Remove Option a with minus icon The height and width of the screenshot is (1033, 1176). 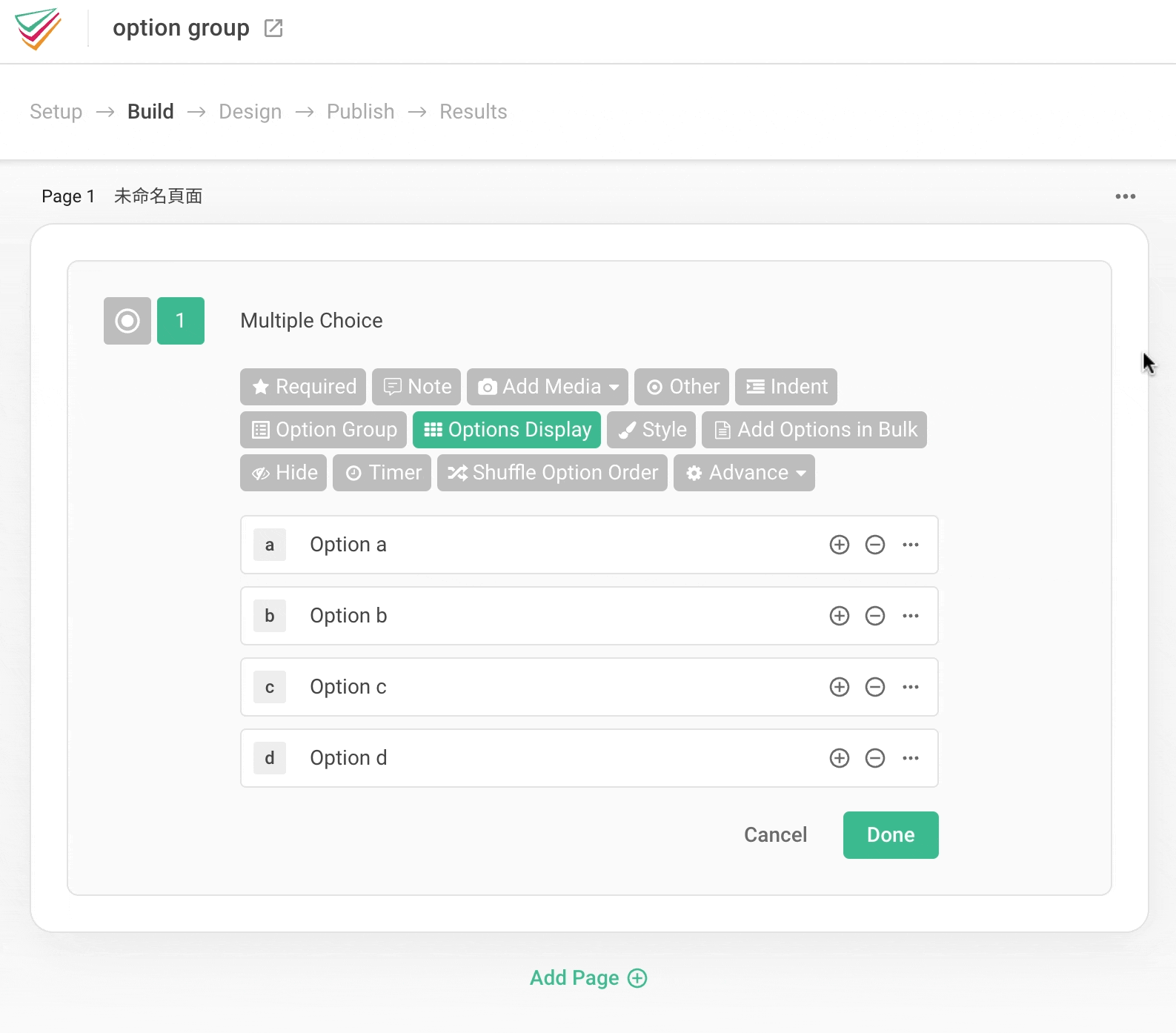coord(875,545)
